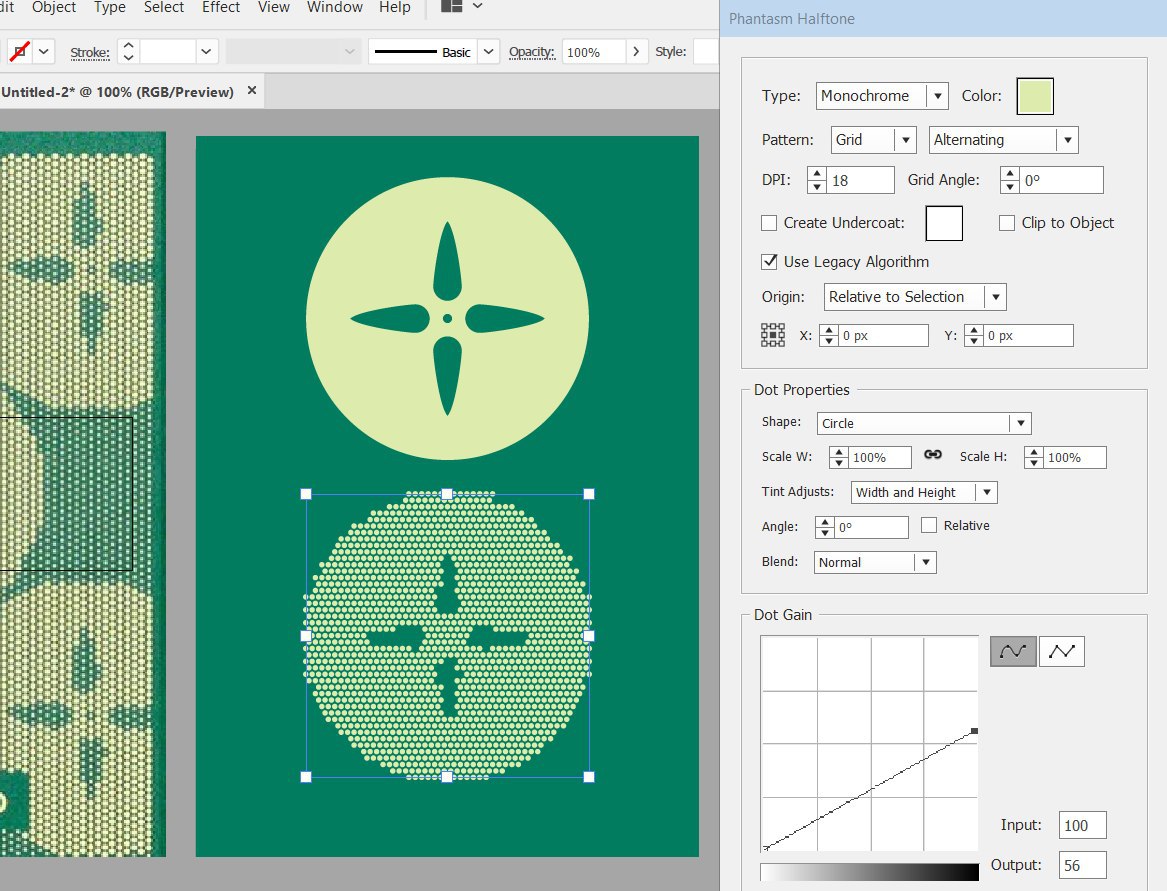The width and height of the screenshot is (1167, 891).
Task: Open the stroke weight dropdown
Action: [x=205, y=51]
